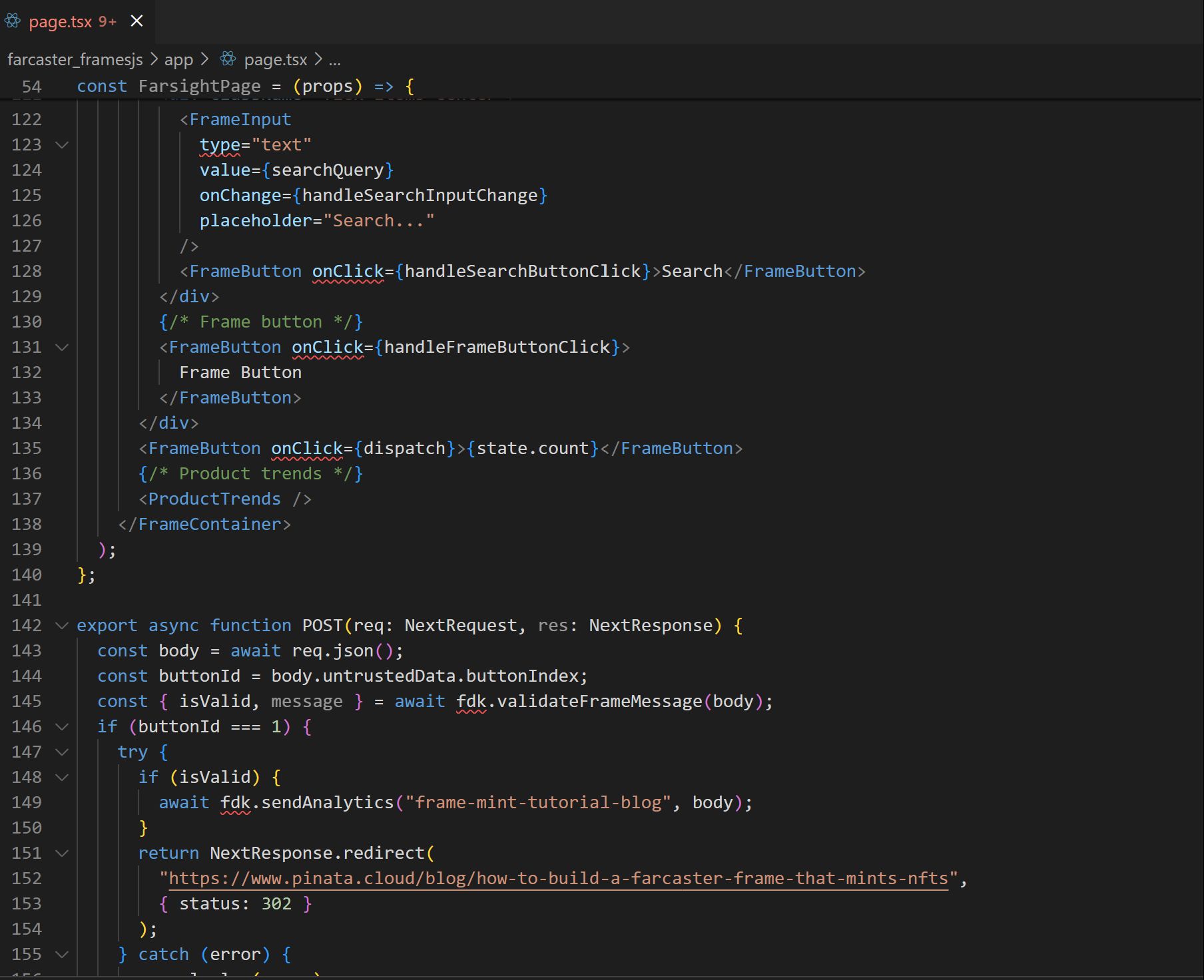Click req.json() call on line 143

click(x=343, y=650)
